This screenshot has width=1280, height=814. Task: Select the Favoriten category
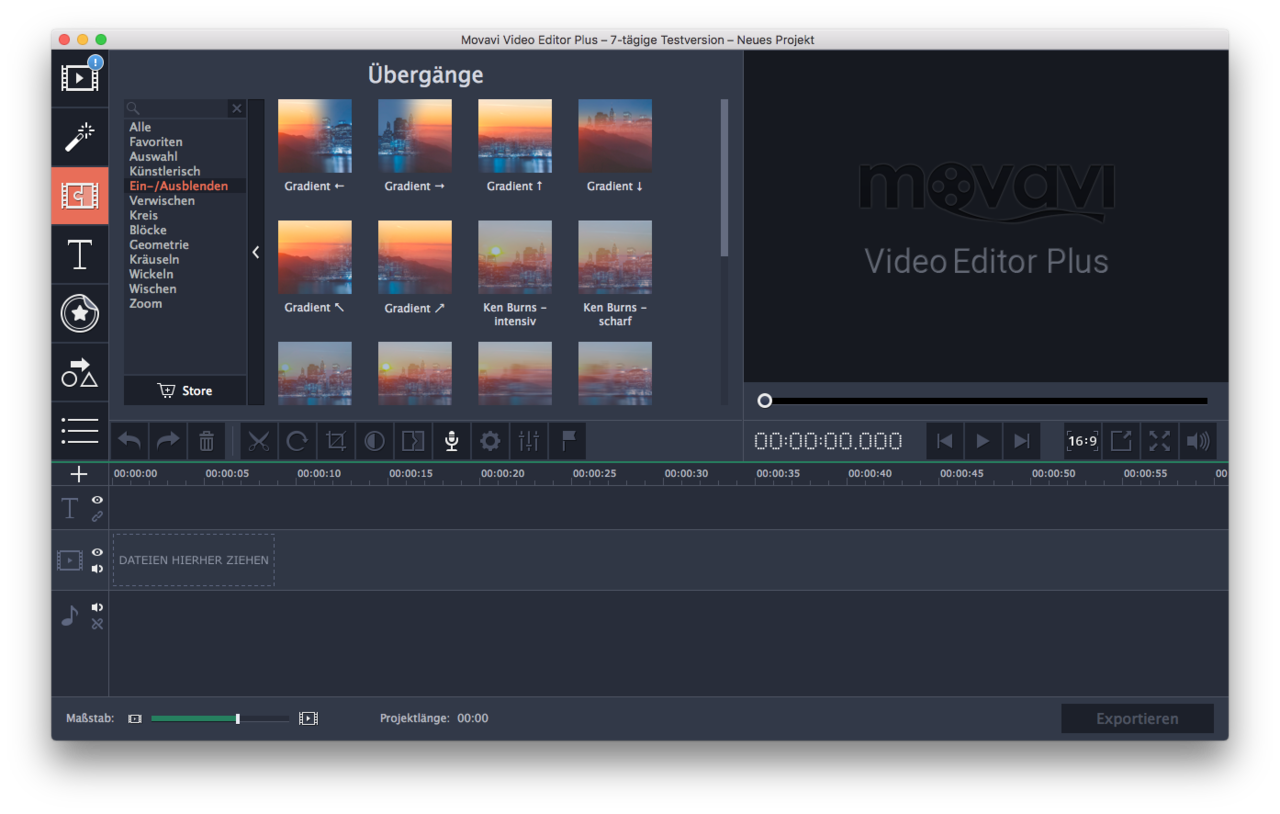point(156,142)
